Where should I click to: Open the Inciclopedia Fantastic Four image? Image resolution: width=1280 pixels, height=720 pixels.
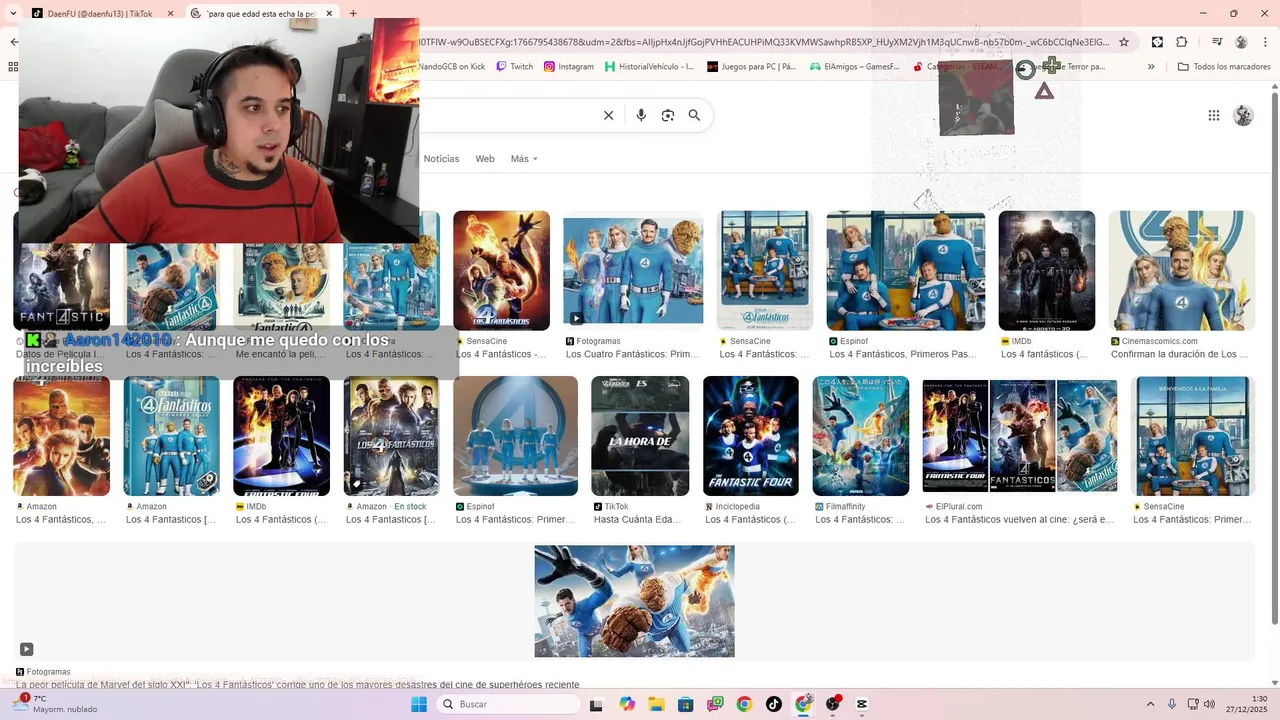[751, 436]
